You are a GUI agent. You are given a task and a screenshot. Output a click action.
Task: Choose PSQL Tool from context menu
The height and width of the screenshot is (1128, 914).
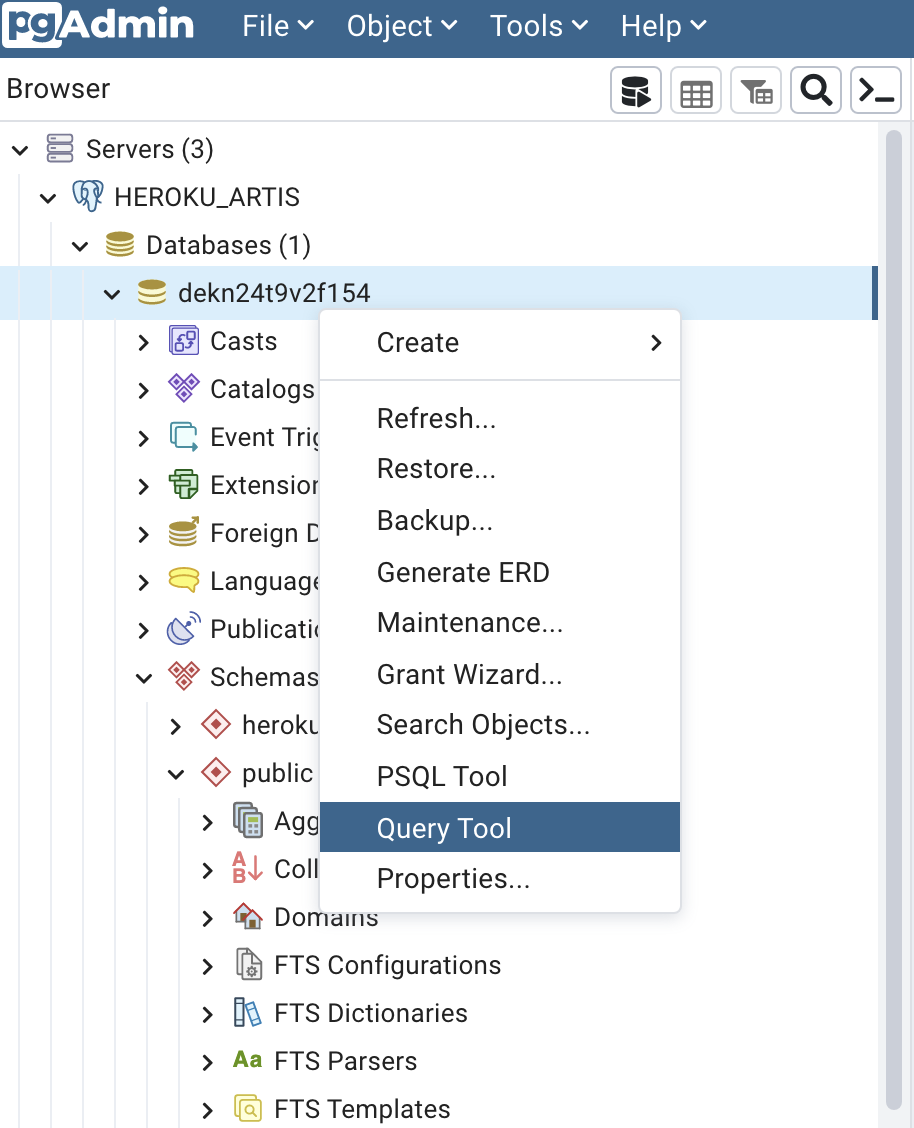(x=500, y=776)
